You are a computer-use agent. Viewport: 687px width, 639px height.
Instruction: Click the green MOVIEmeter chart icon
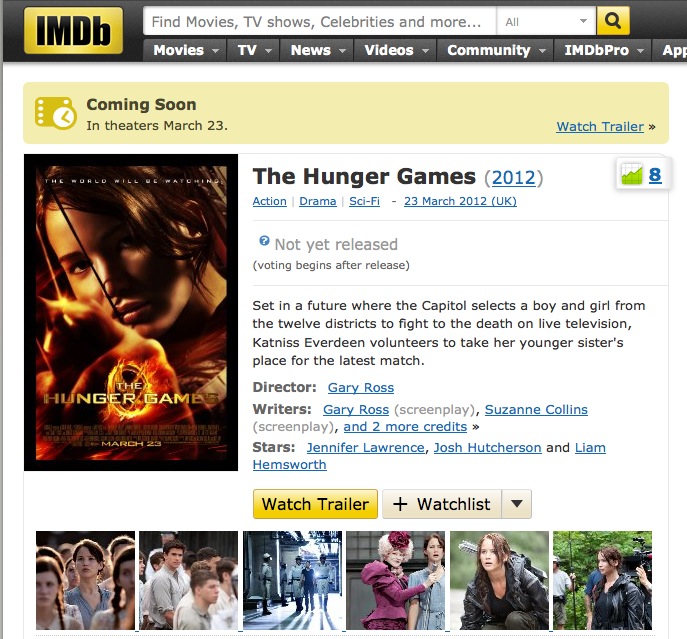click(x=632, y=174)
